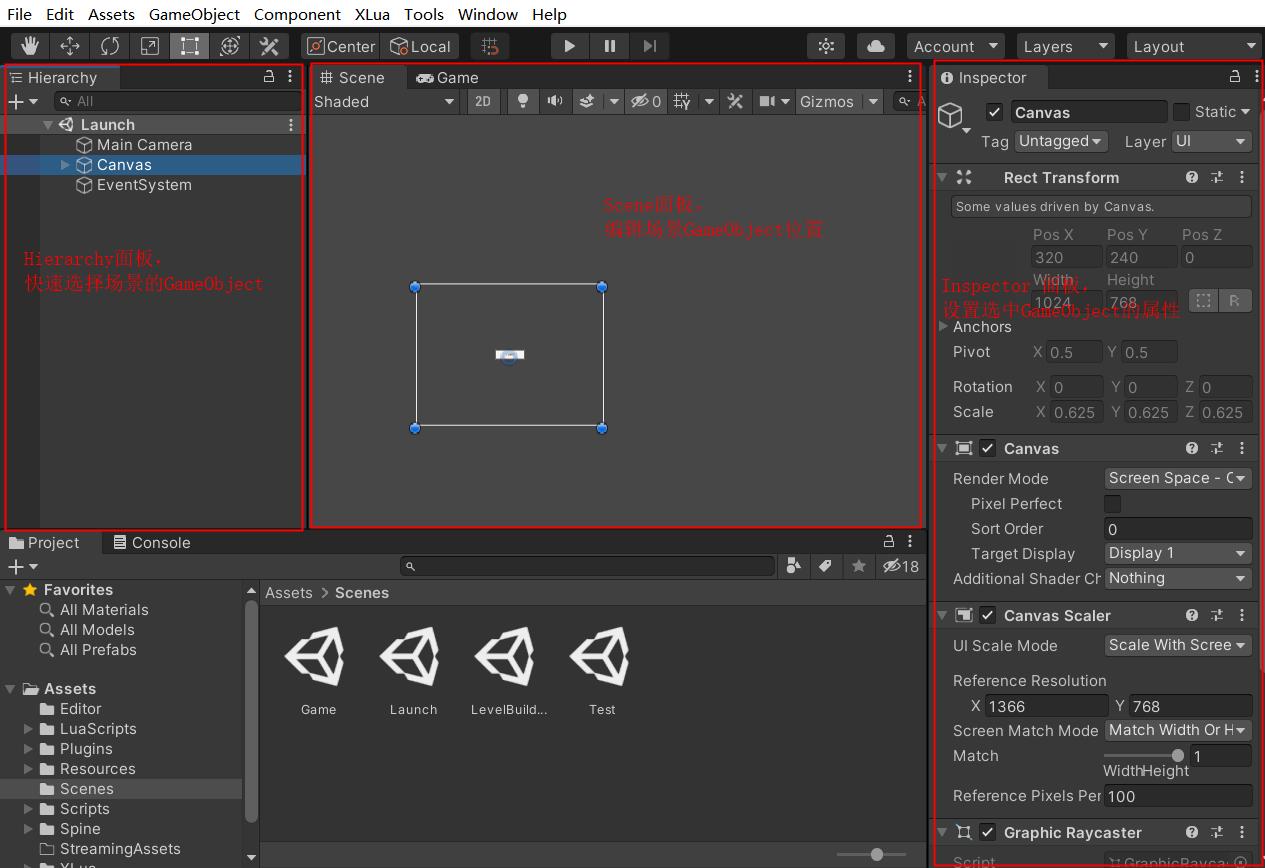Toggle Pixel Perfect checkbox
Viewport: 1265px width, 868px height.
coord(1112,503)
